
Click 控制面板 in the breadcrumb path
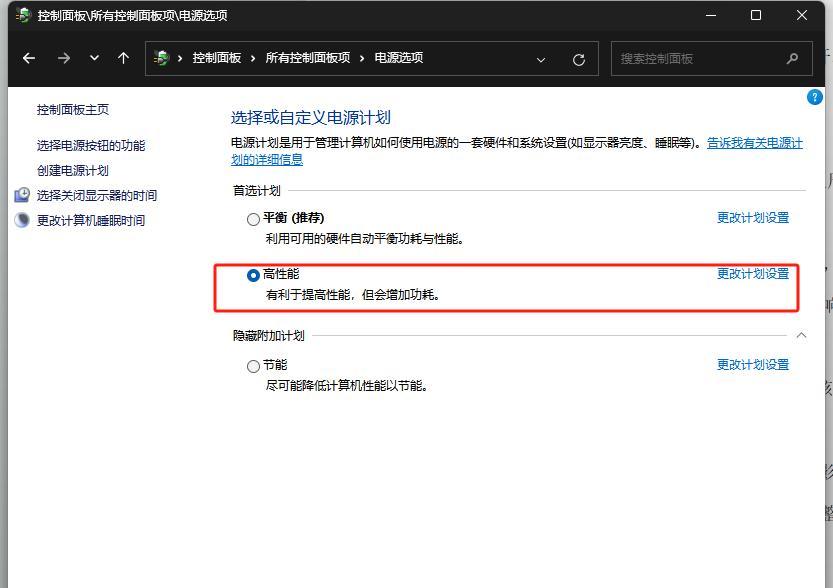pyautogui.click(x=216, y=58)
